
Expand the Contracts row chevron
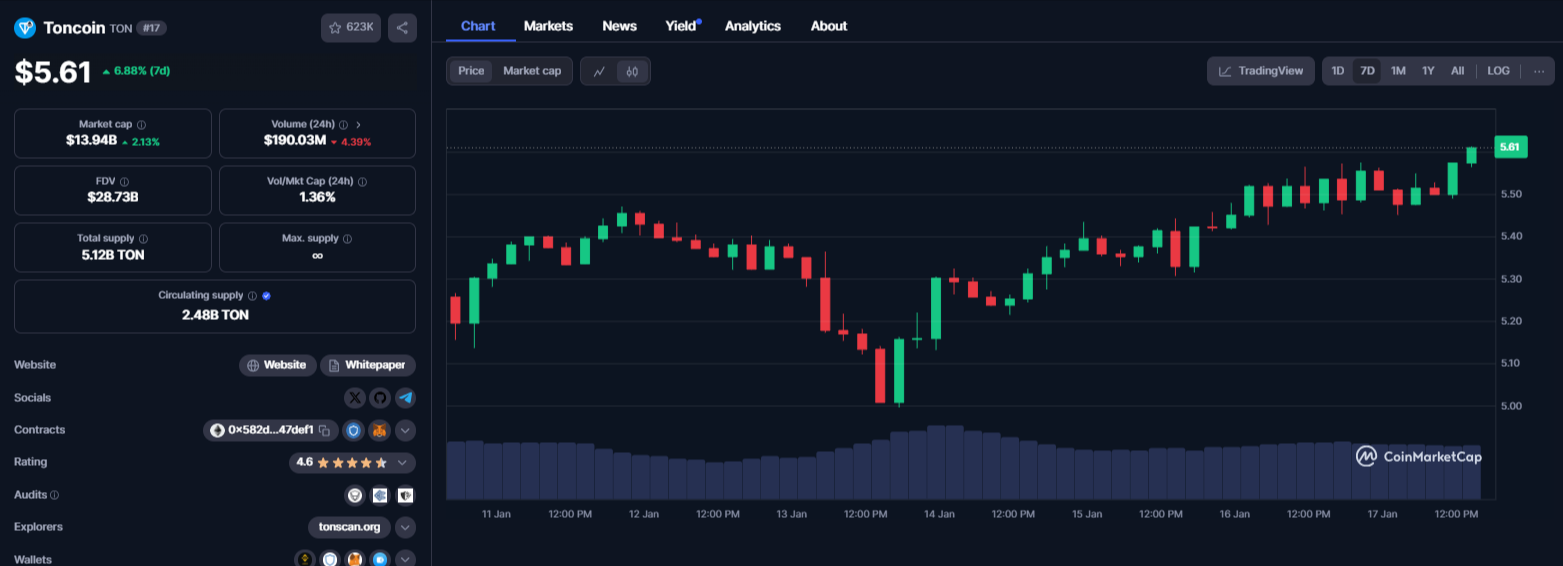405,430
